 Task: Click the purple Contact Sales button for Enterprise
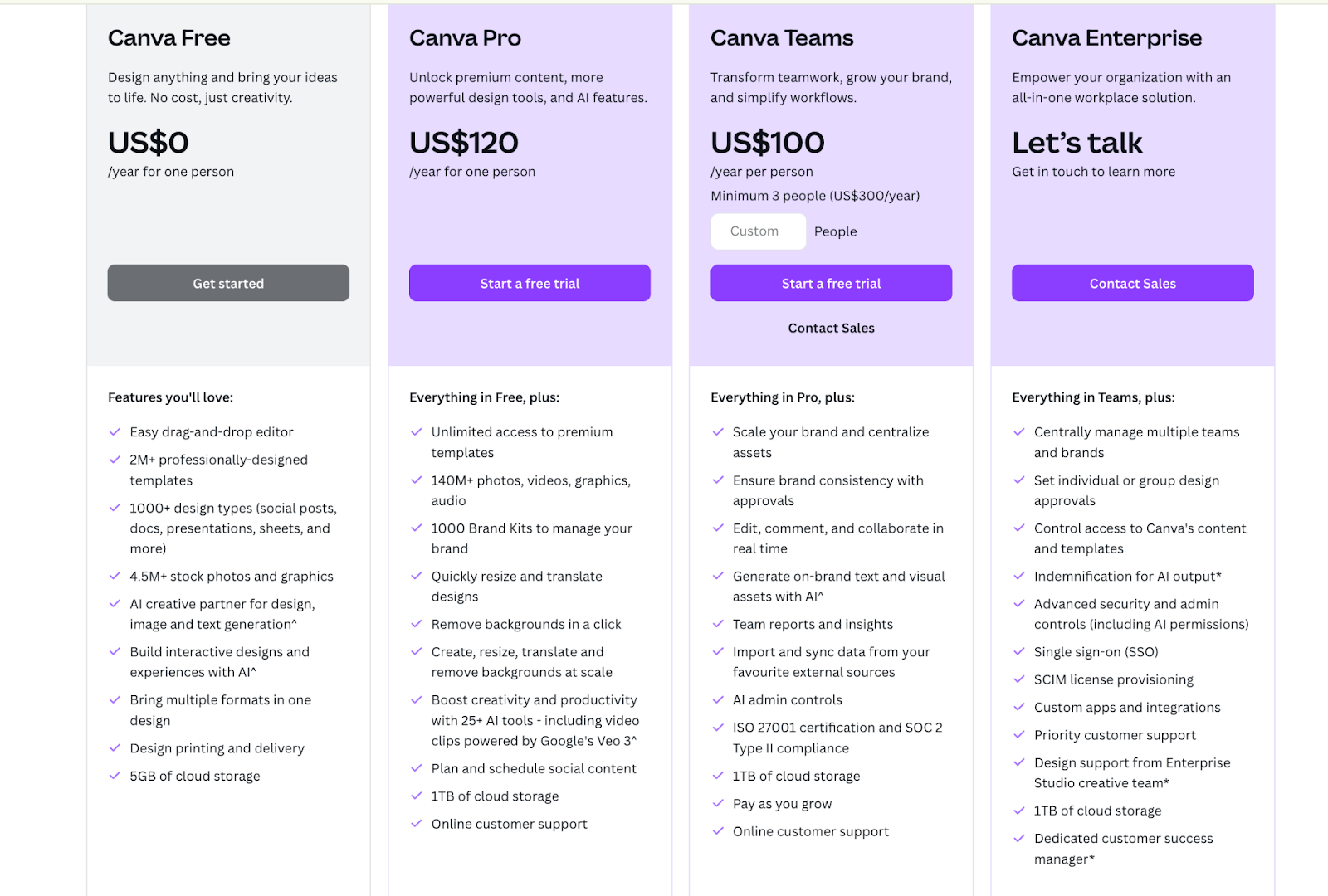pyautogui.click(x=1132, y=283)
